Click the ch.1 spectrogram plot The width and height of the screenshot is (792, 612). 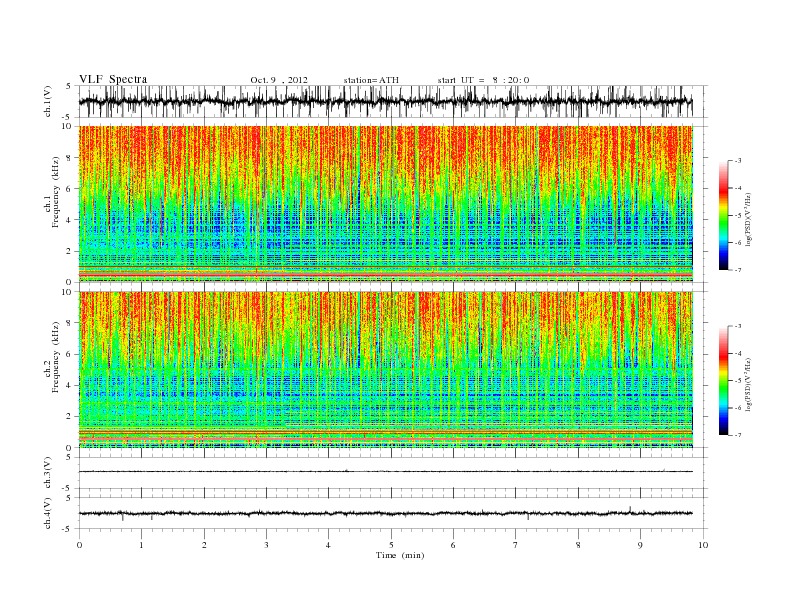pos(386,204)
